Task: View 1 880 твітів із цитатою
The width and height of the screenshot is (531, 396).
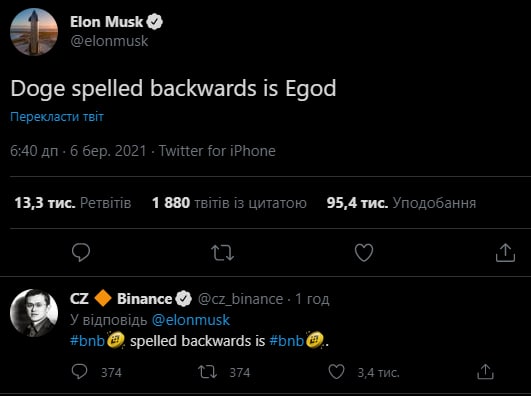Action: (x=229, y=203)
